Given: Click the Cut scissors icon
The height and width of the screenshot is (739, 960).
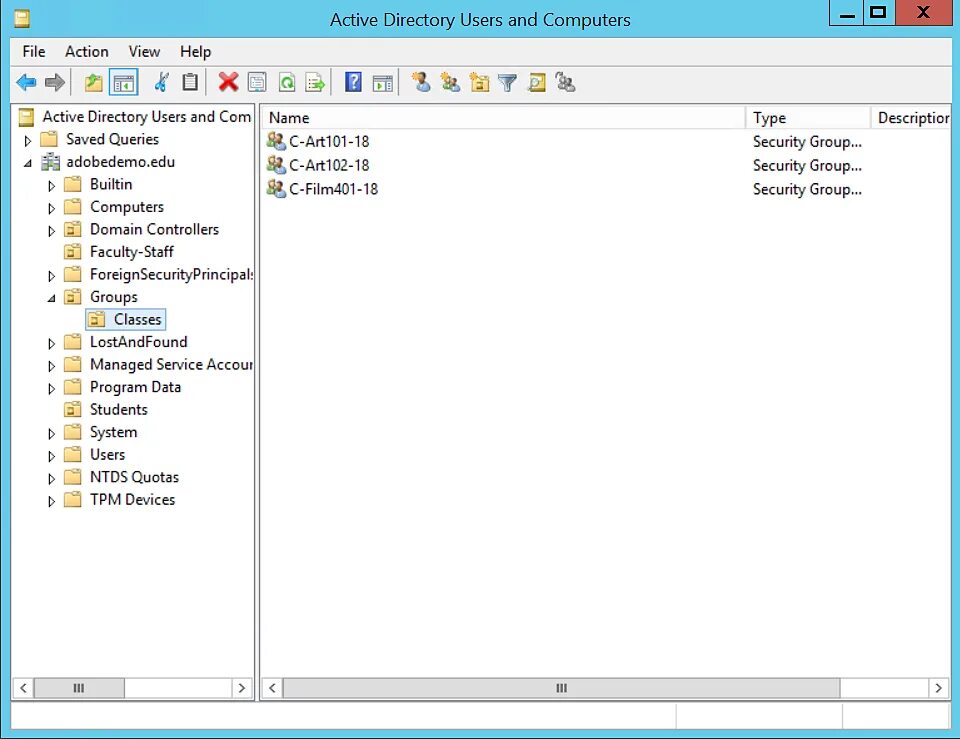Looking at the screenshot, I should tap(162, 82).
